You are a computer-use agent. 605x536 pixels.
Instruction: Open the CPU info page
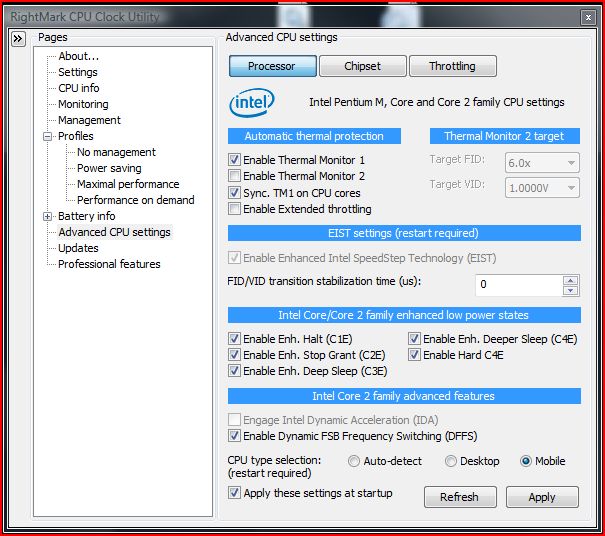pos(79,88)
